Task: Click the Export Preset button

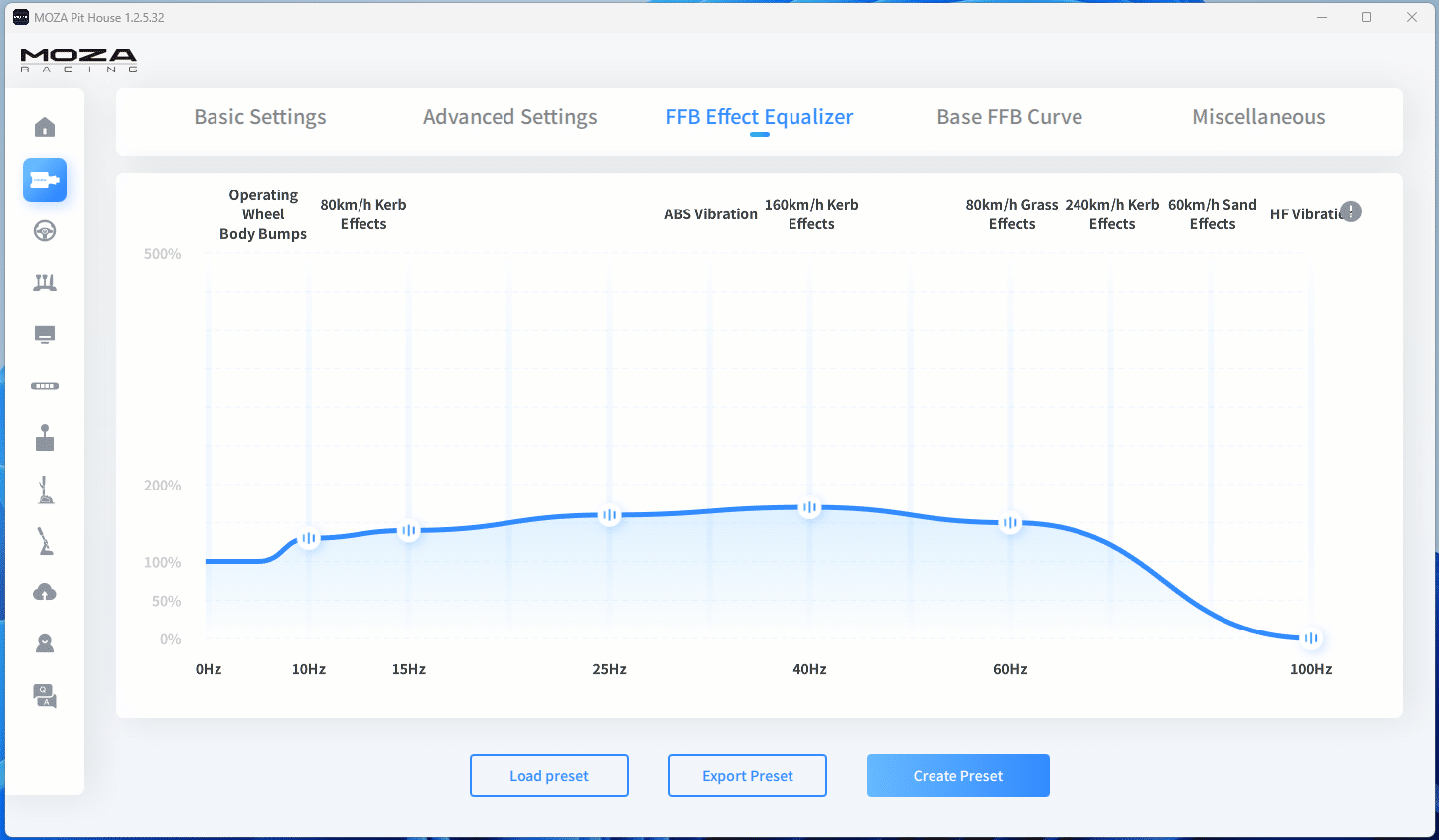Action: (x=748, y=775)
